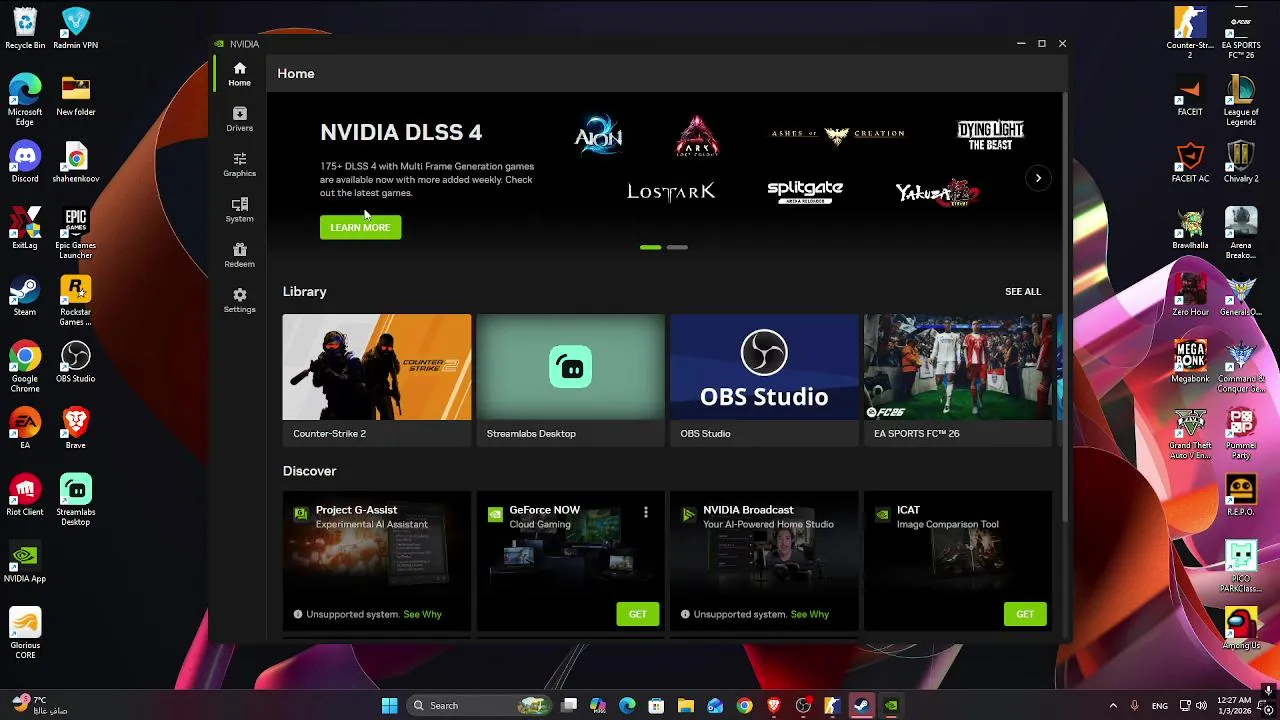Select the Glorious CORE desktop icon
Screen dimensions: 1280x720
pos(25,633)
